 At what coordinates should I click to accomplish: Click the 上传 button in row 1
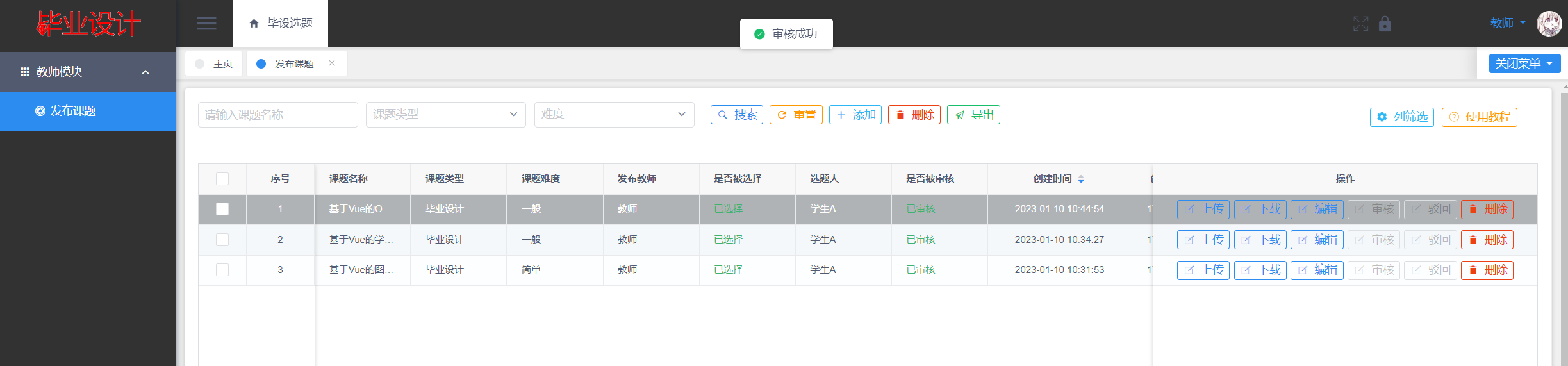1203,209
